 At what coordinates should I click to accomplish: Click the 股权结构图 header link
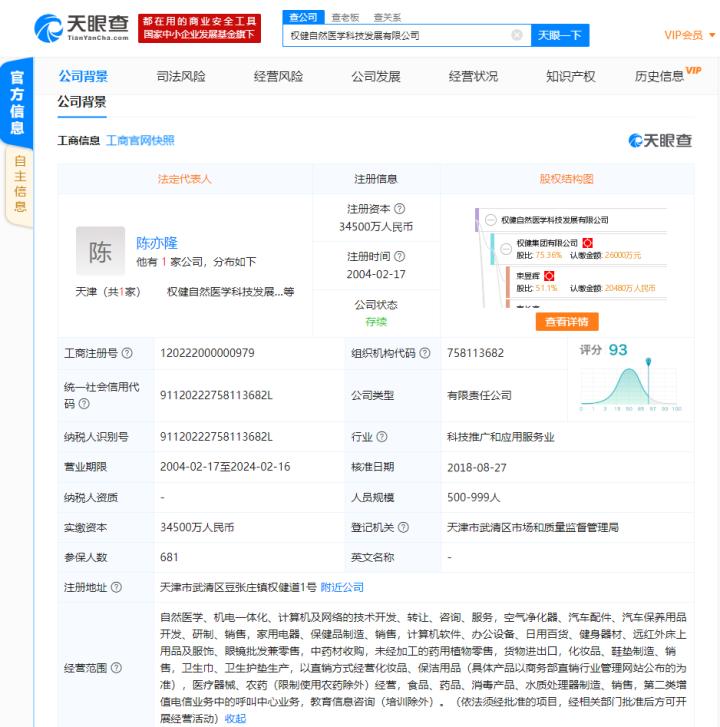[566, 179]
